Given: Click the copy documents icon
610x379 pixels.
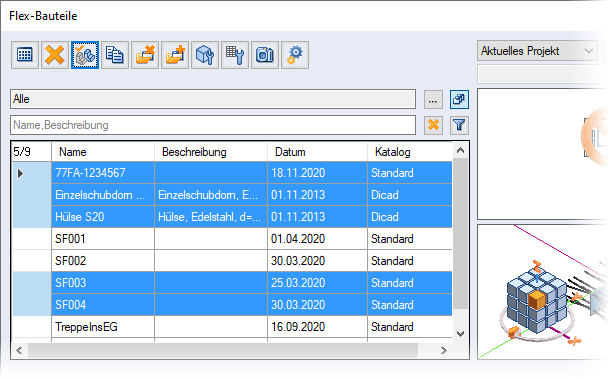Looking at the screenshot, I should pyautogui.click(x=115, y=55).
